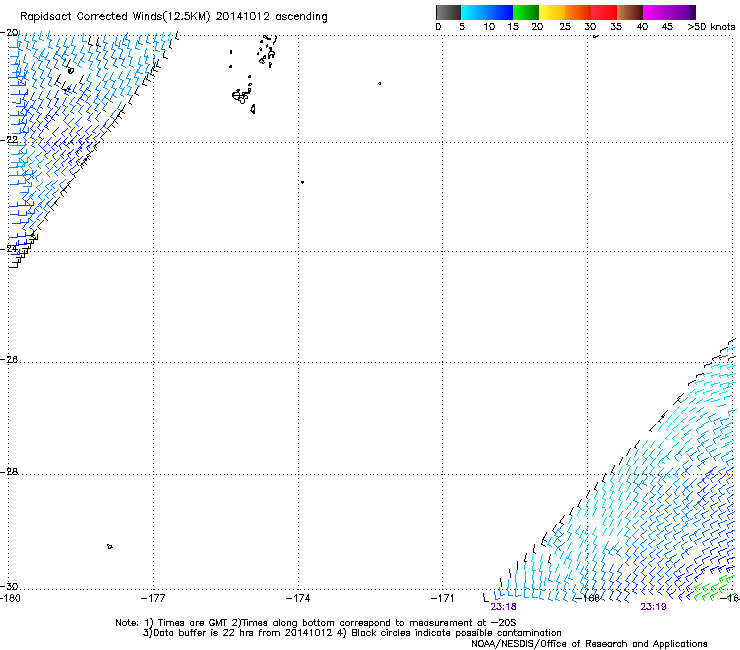
Task: Click the purple '23:18' time label
Action: (503, 607)
